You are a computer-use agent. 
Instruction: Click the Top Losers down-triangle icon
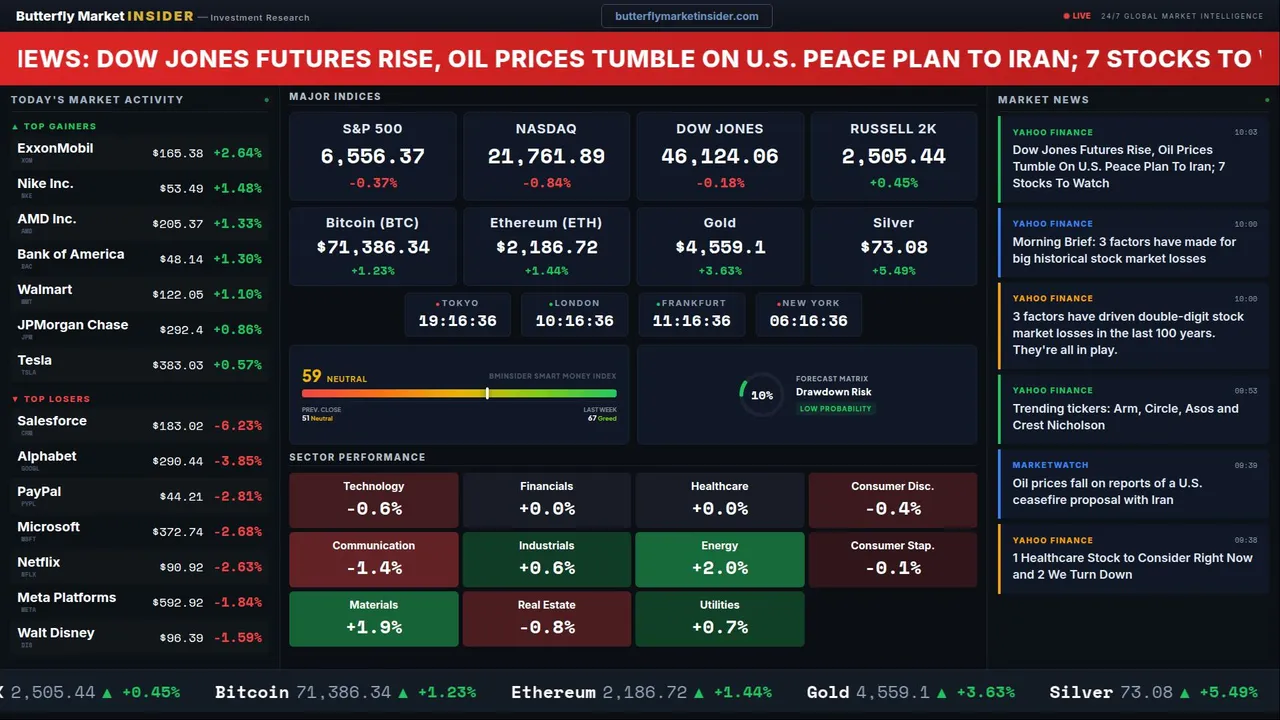[15, 399]
